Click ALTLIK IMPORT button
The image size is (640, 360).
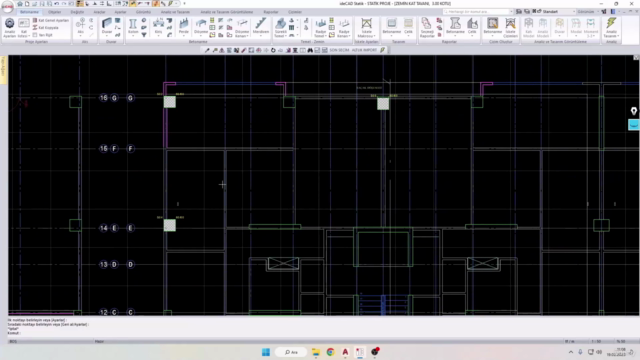pyautogui.click(x=364, y=50)
